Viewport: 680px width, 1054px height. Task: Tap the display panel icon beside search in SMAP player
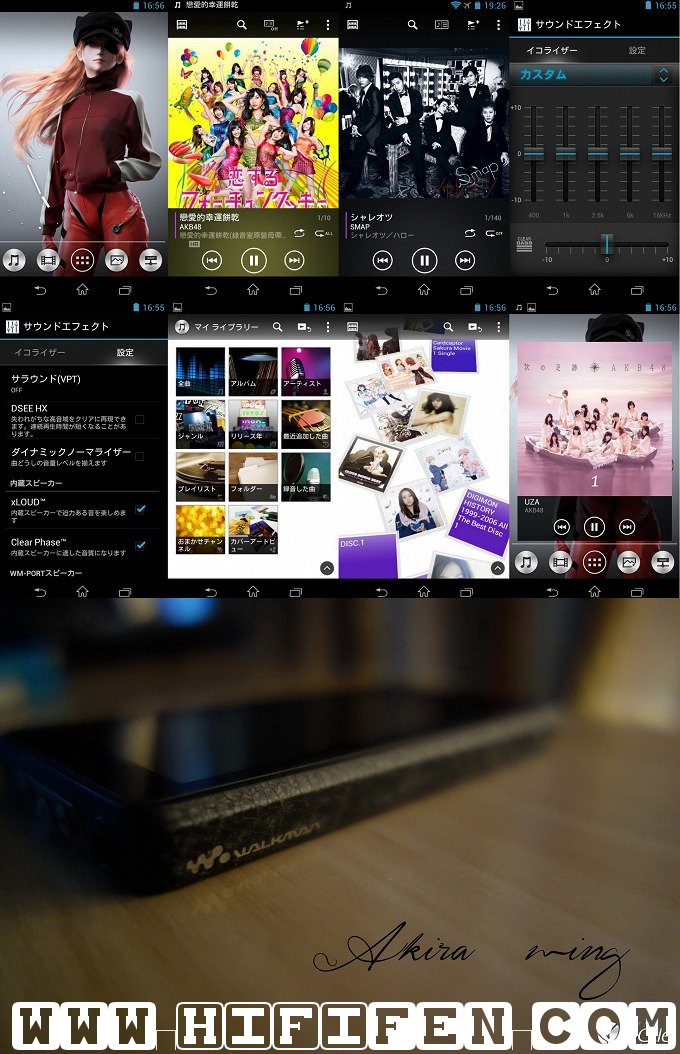point(441,24)
